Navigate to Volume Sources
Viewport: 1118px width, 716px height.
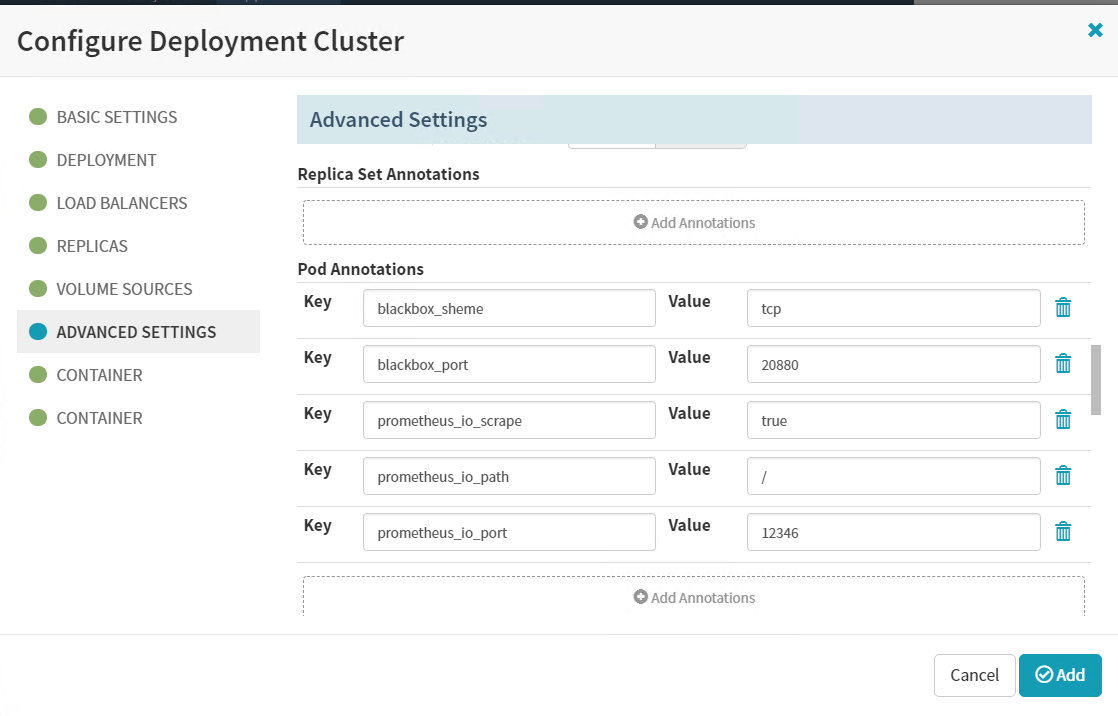click(124, 289)
